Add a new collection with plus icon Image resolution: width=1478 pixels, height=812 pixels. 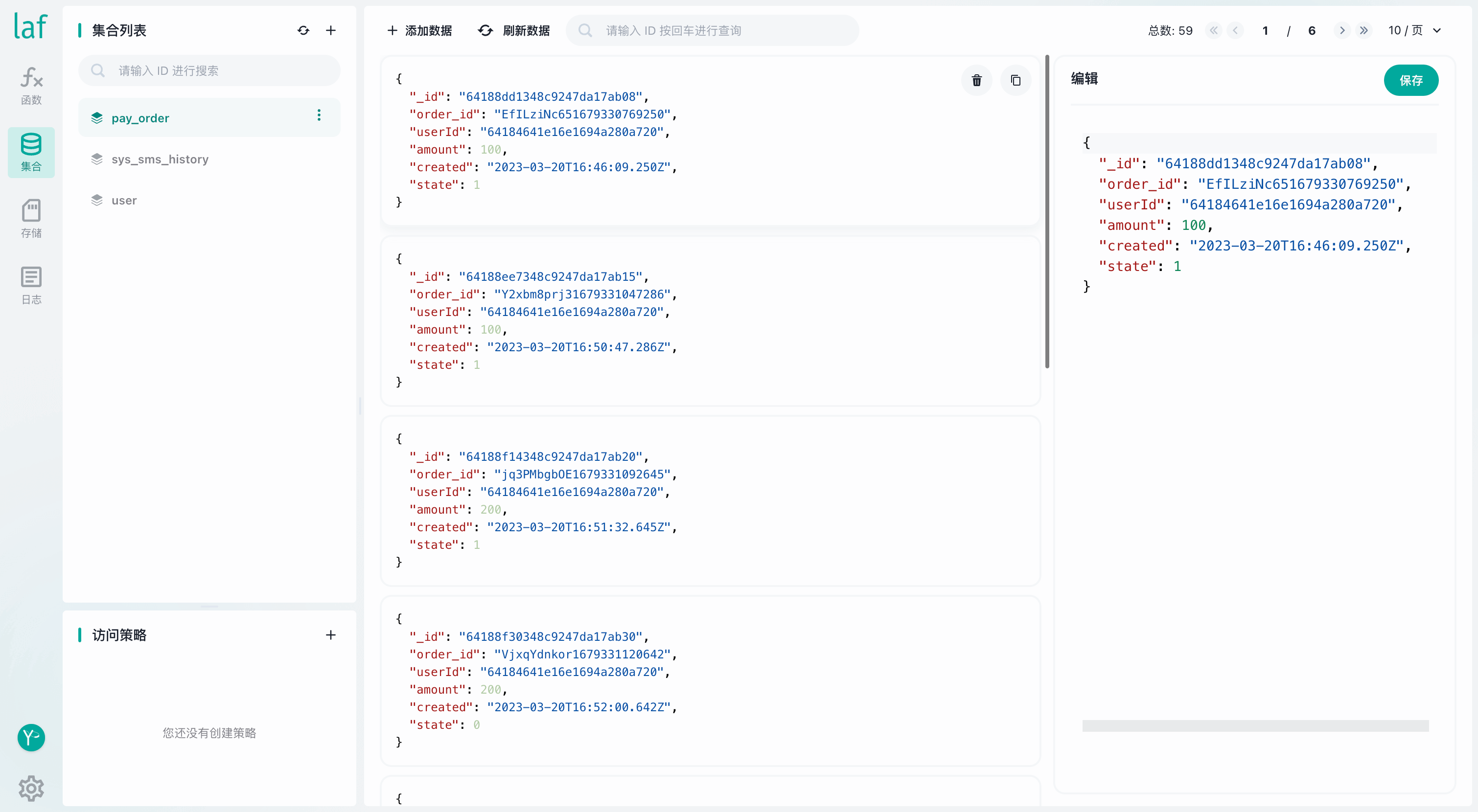tap(331, 30)
